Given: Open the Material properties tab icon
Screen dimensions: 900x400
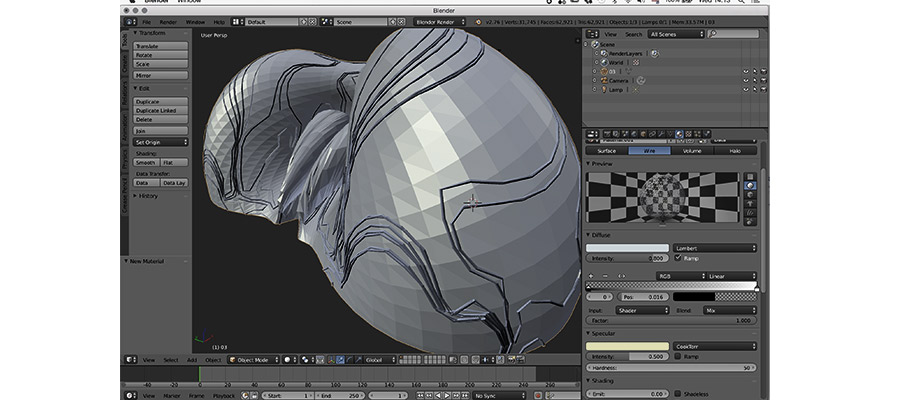Looking at the screenshot, I should (x=679, y=134).
